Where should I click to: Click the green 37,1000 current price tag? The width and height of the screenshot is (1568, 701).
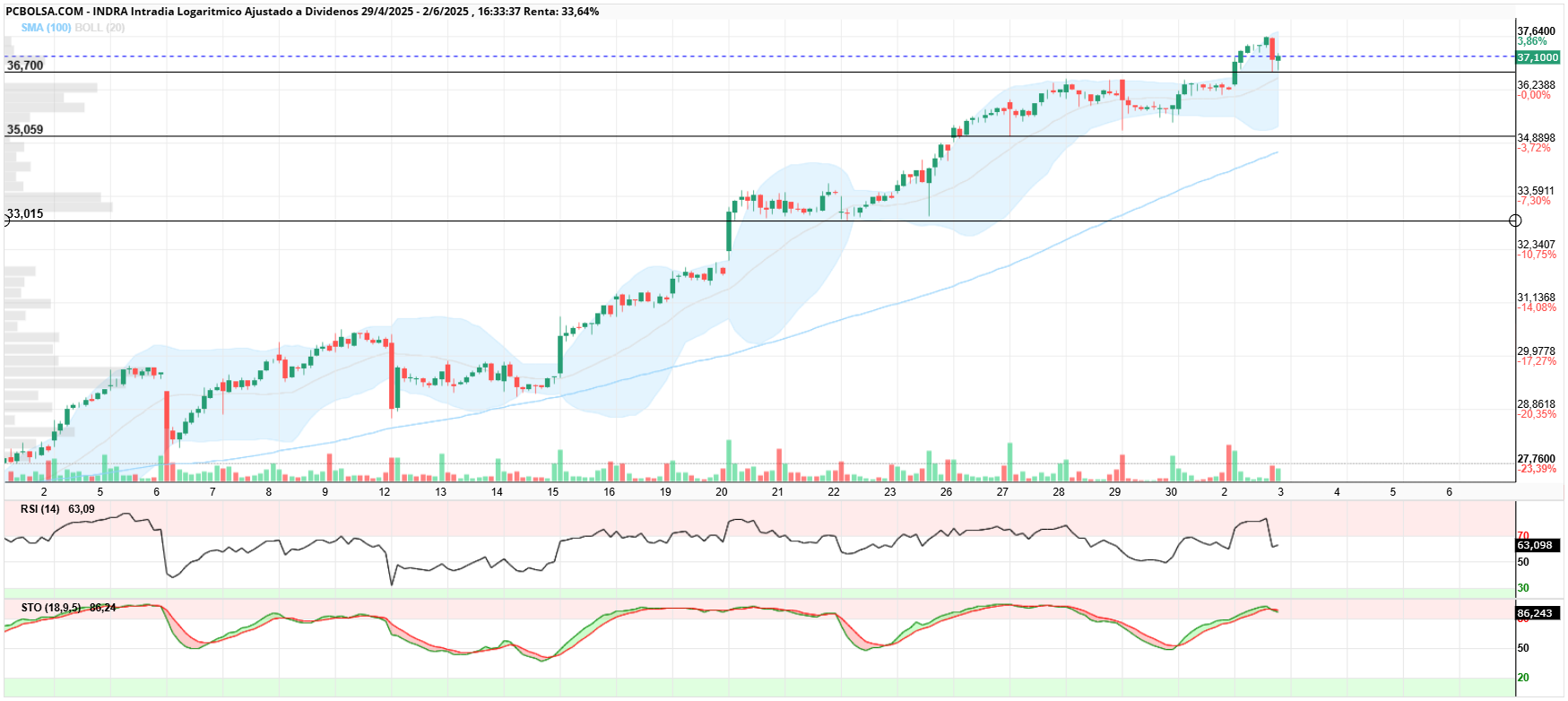(1538, 57)
